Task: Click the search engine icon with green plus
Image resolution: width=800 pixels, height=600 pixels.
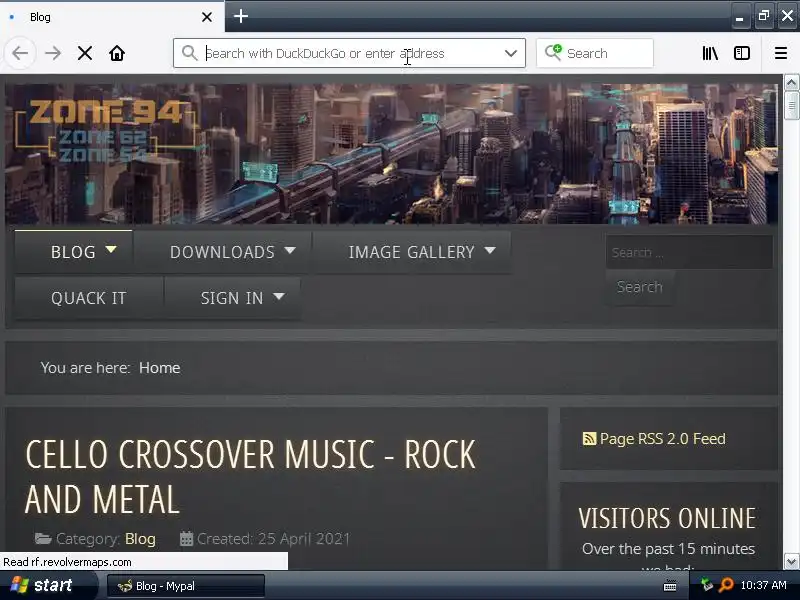Action: click(553, 52)
